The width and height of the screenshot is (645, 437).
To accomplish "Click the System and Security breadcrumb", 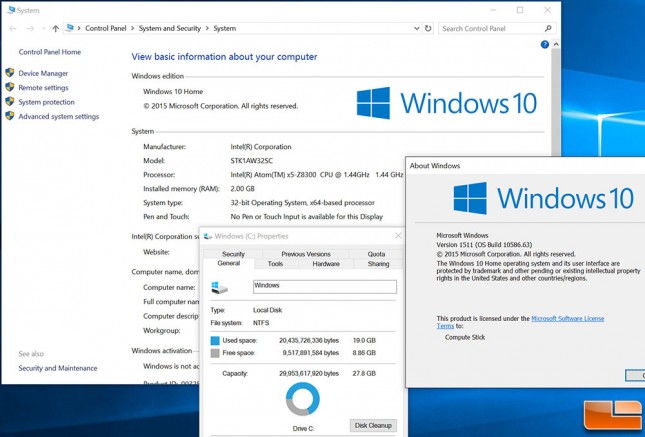I will coord(170,28).
